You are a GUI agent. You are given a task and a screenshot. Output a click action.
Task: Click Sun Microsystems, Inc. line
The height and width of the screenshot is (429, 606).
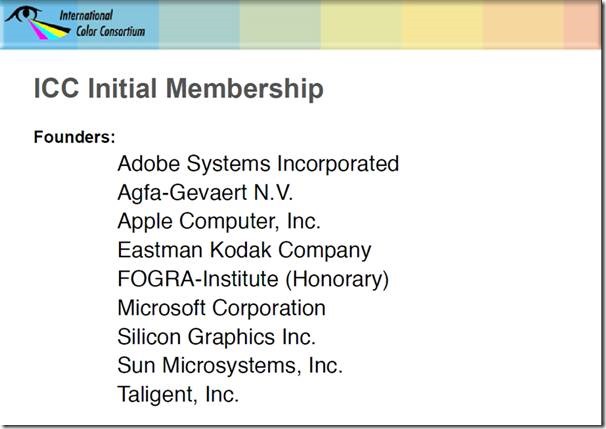pos(230,366)
